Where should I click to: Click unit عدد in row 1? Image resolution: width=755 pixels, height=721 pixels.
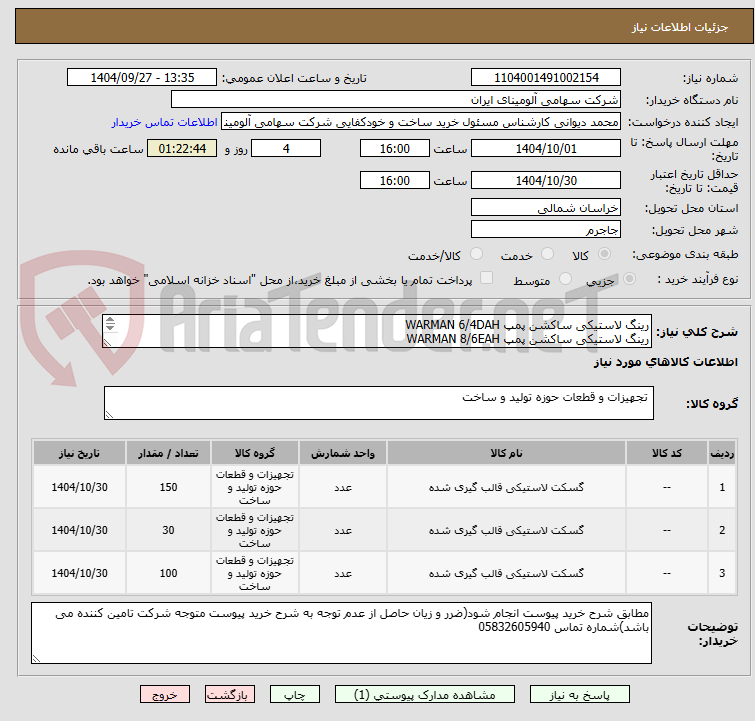point(343,487)
